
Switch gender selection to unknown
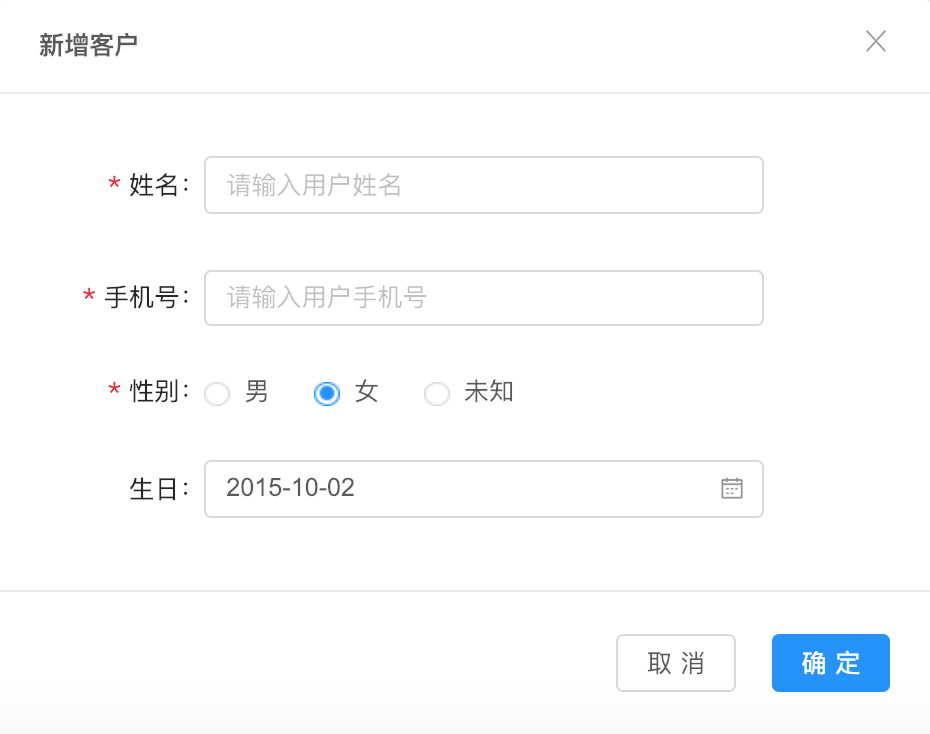click(x=437, y=394)
